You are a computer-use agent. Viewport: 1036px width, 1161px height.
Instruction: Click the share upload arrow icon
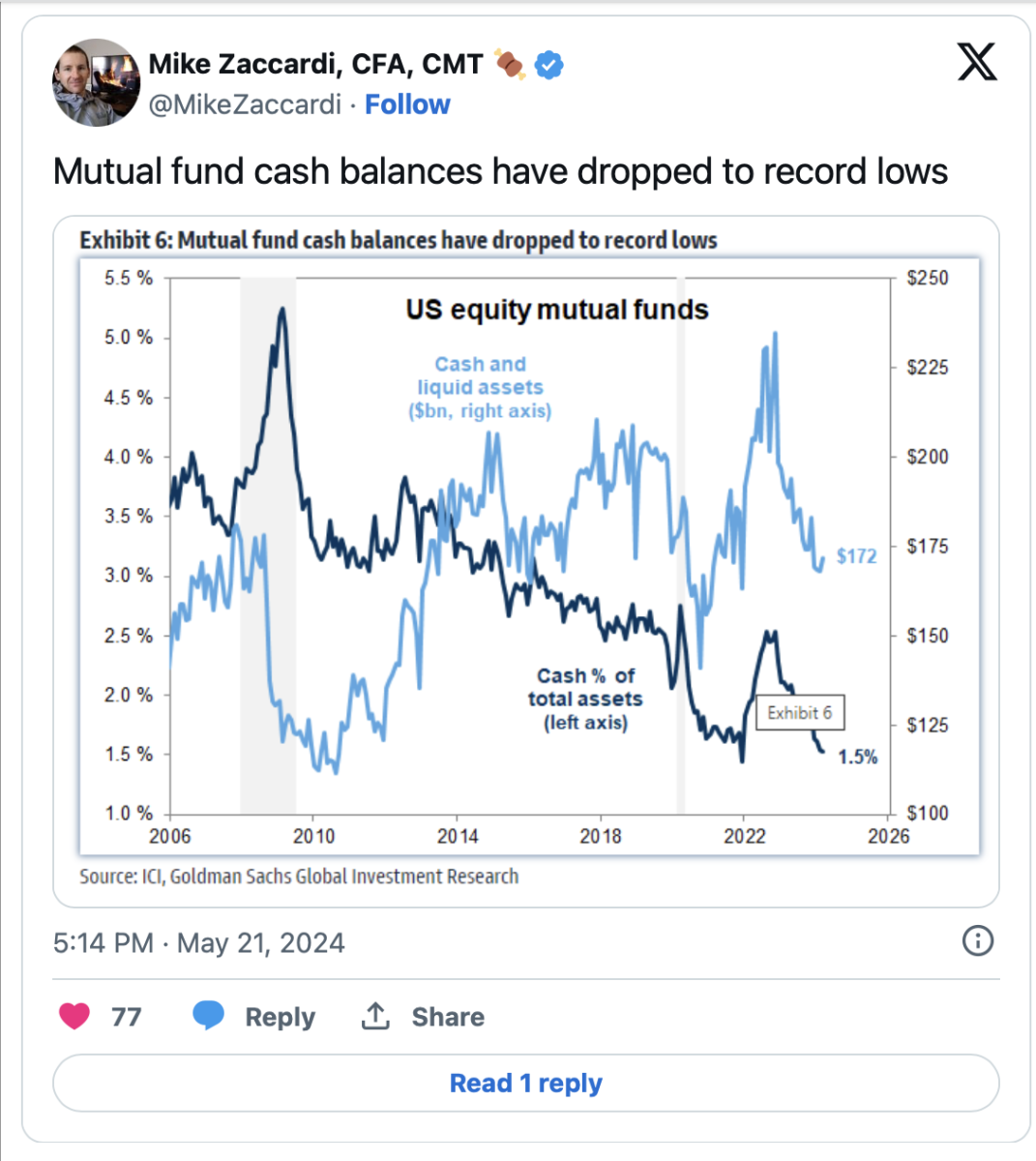[375, 1016]
